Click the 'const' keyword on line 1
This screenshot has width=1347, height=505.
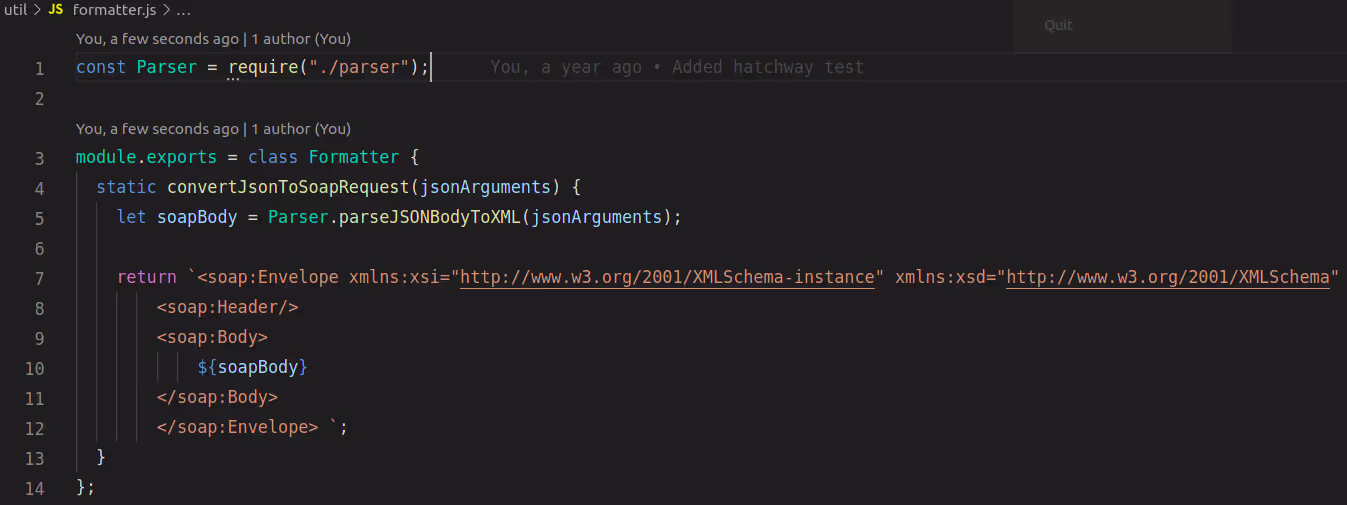pyautogui.click(x=101, y=67)
